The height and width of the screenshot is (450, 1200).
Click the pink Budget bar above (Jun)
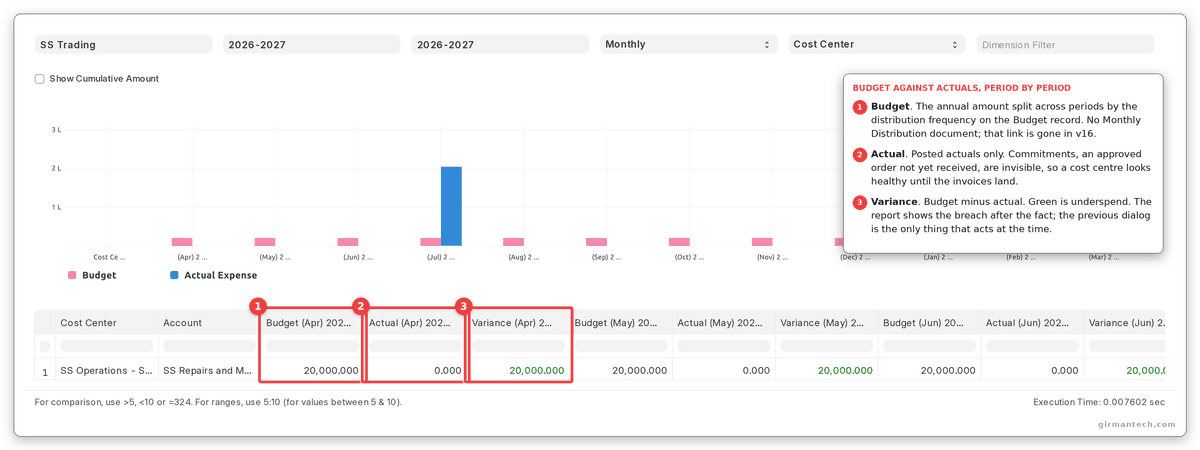(x=348, y=242)
